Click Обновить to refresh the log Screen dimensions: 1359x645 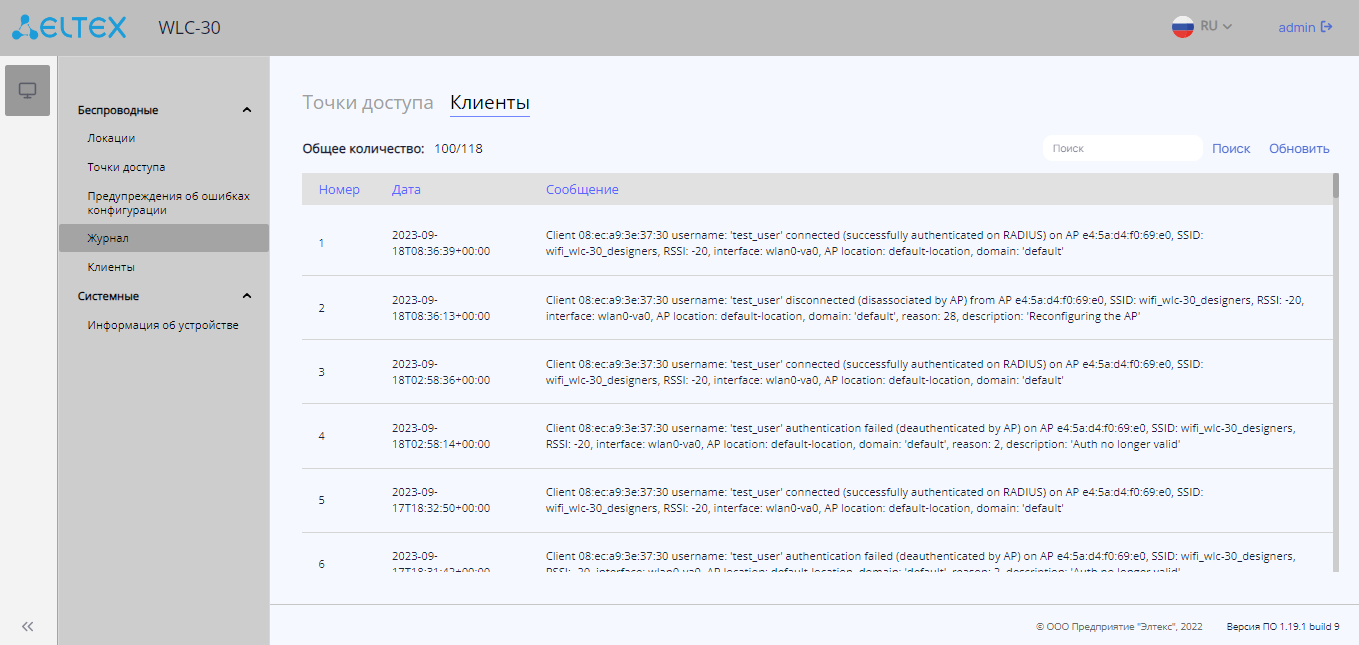[x=1299, y=148]
